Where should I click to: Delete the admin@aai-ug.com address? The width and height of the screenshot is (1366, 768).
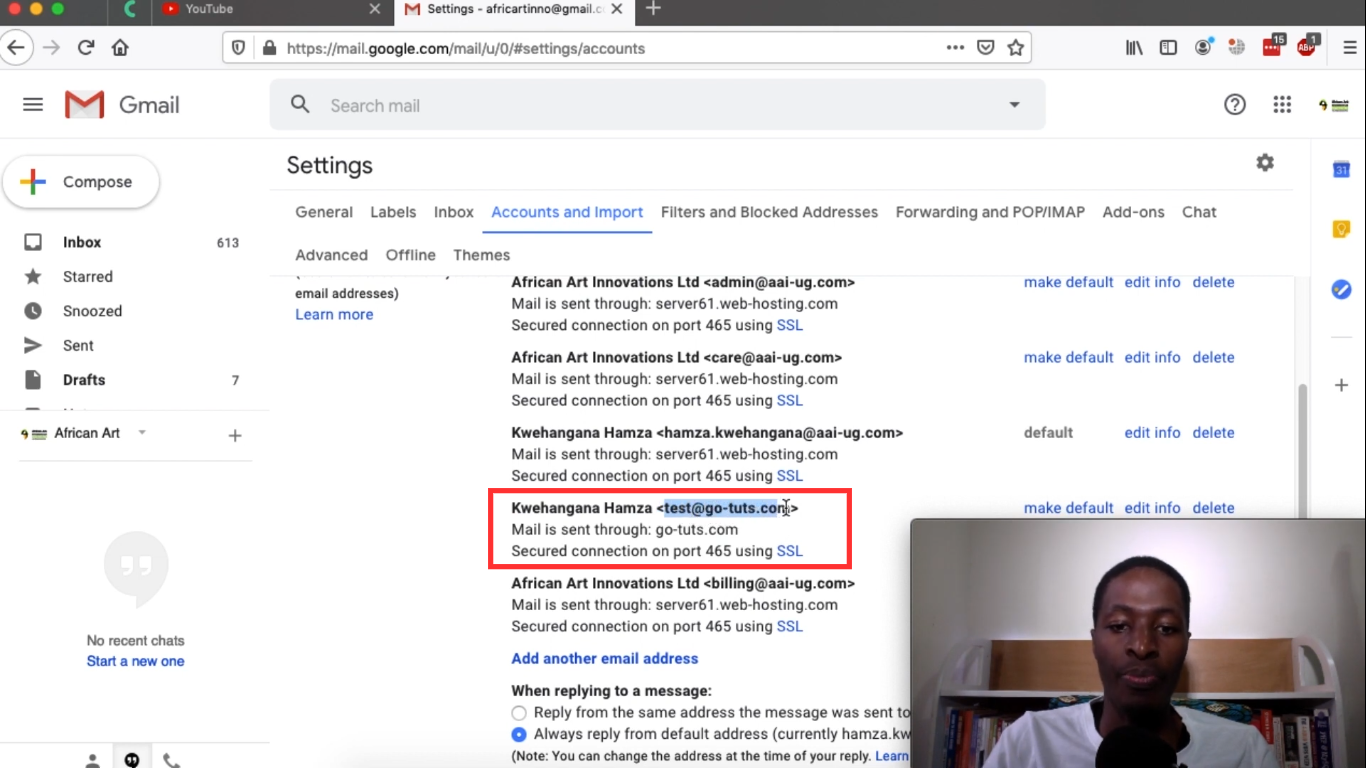[1213, 282]
